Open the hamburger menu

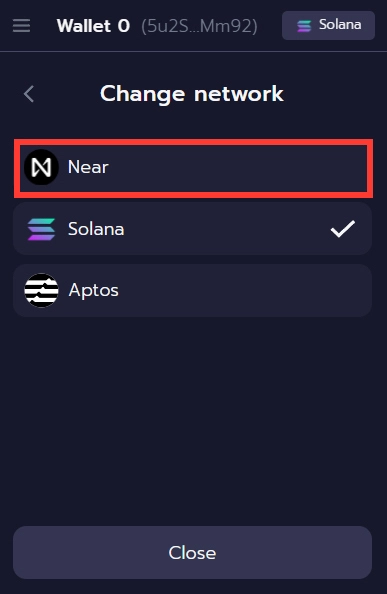[x=21, y=26]
